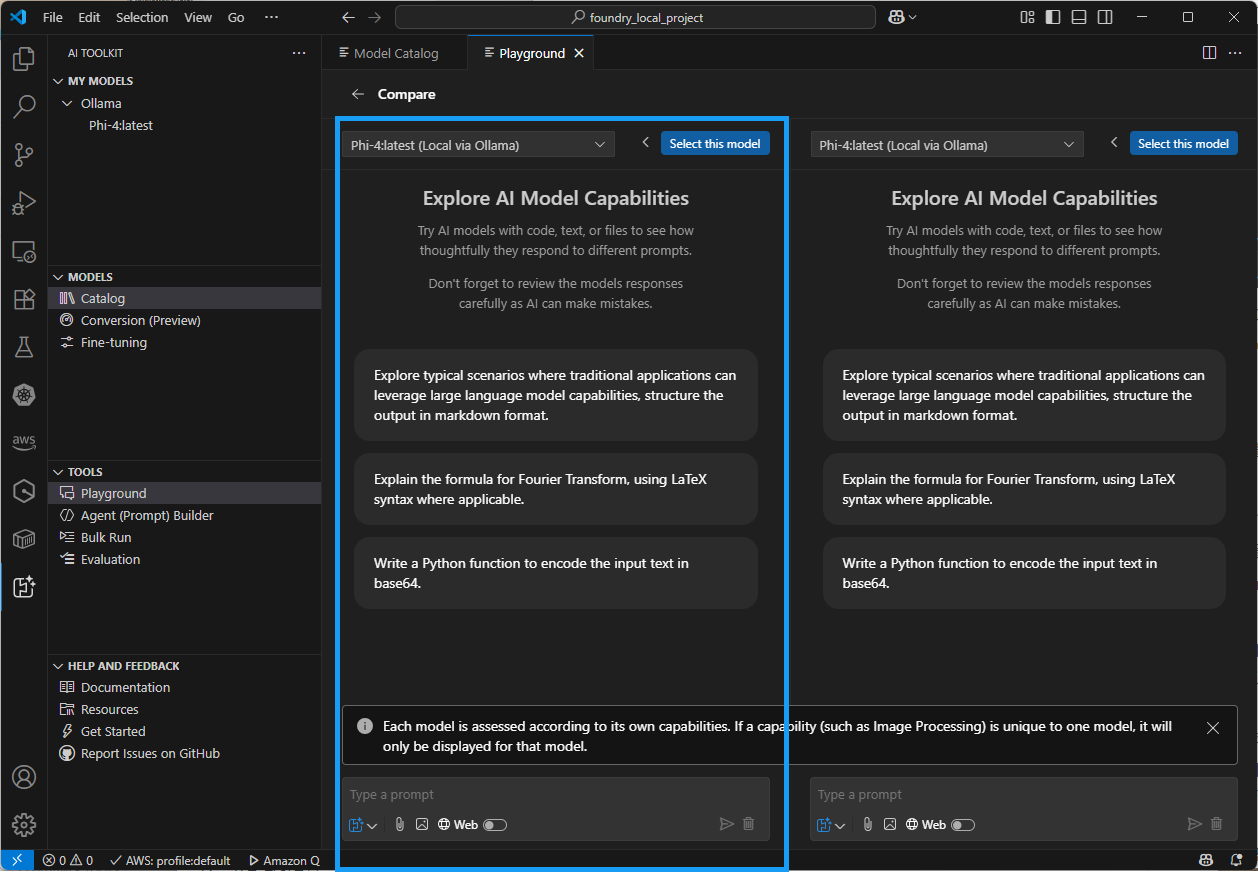
Task: Focus the left Type a prompt field
Action: [555, 795]
